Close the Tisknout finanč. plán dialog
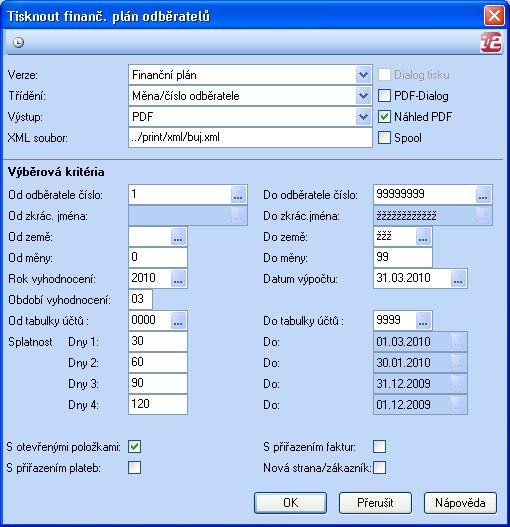Screen dimensions: 510x527 (x=494, y=15)
